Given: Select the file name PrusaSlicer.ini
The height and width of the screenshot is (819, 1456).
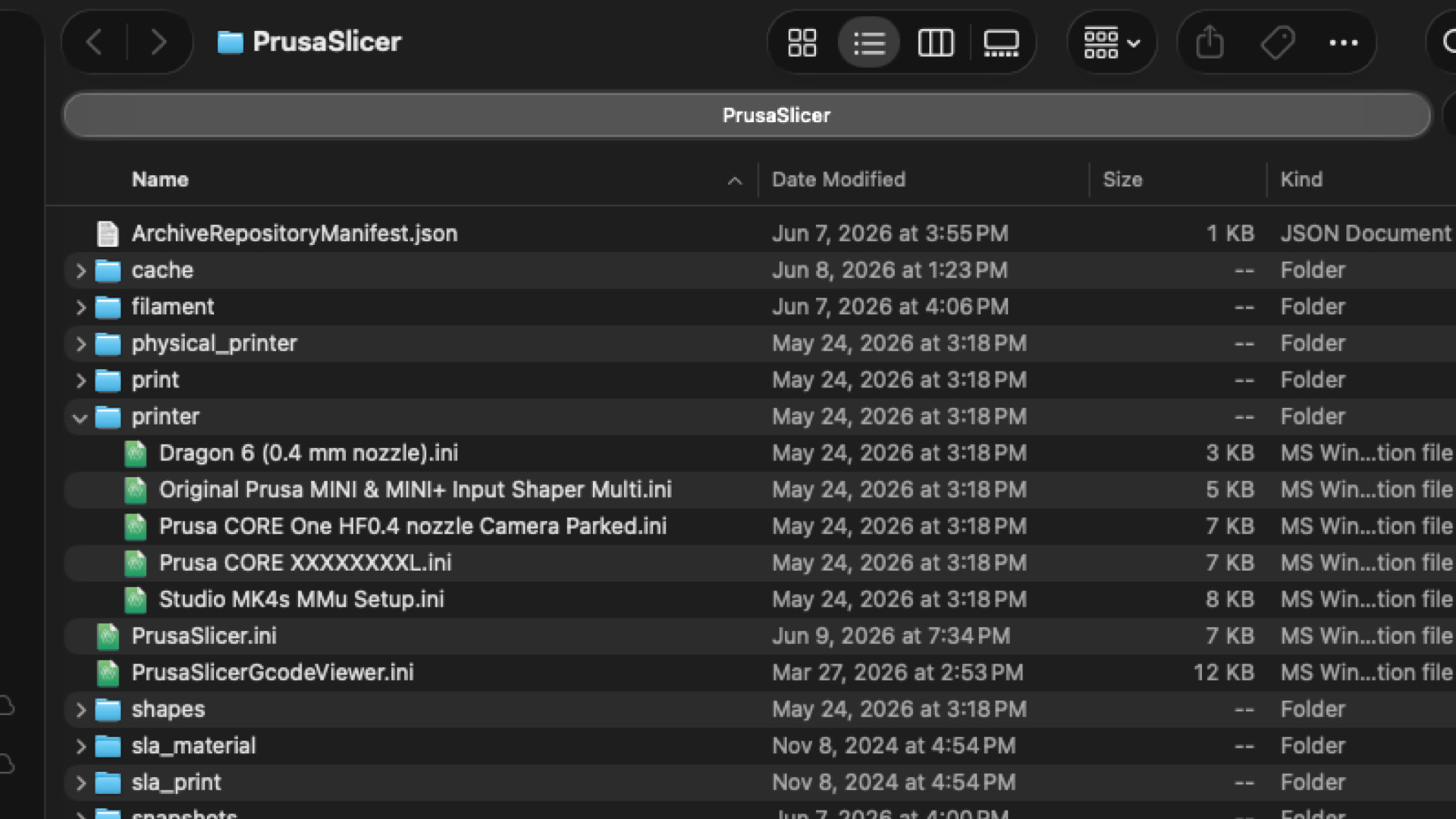Looking at the screenshot, I should [204, 635].
